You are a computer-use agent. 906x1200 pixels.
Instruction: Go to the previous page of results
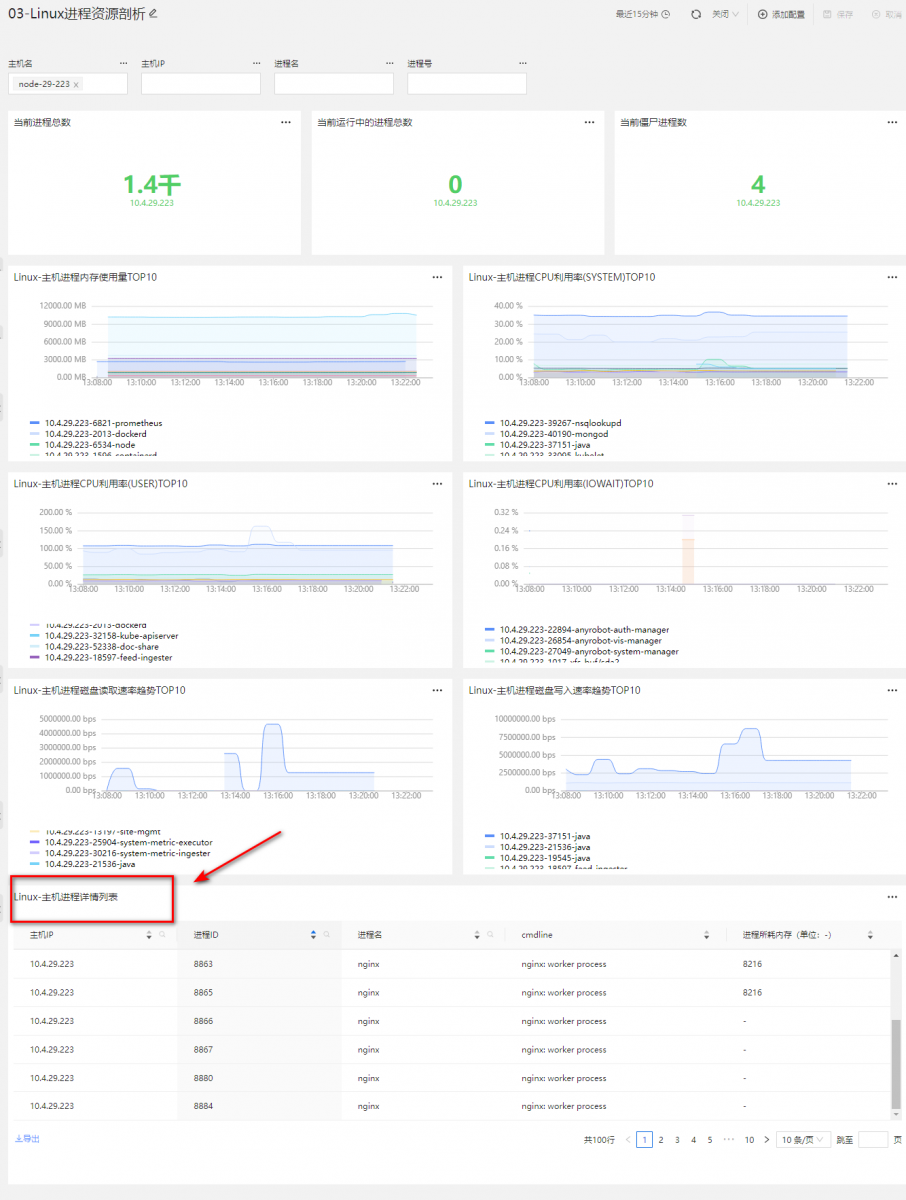(x=628, y=1140)
